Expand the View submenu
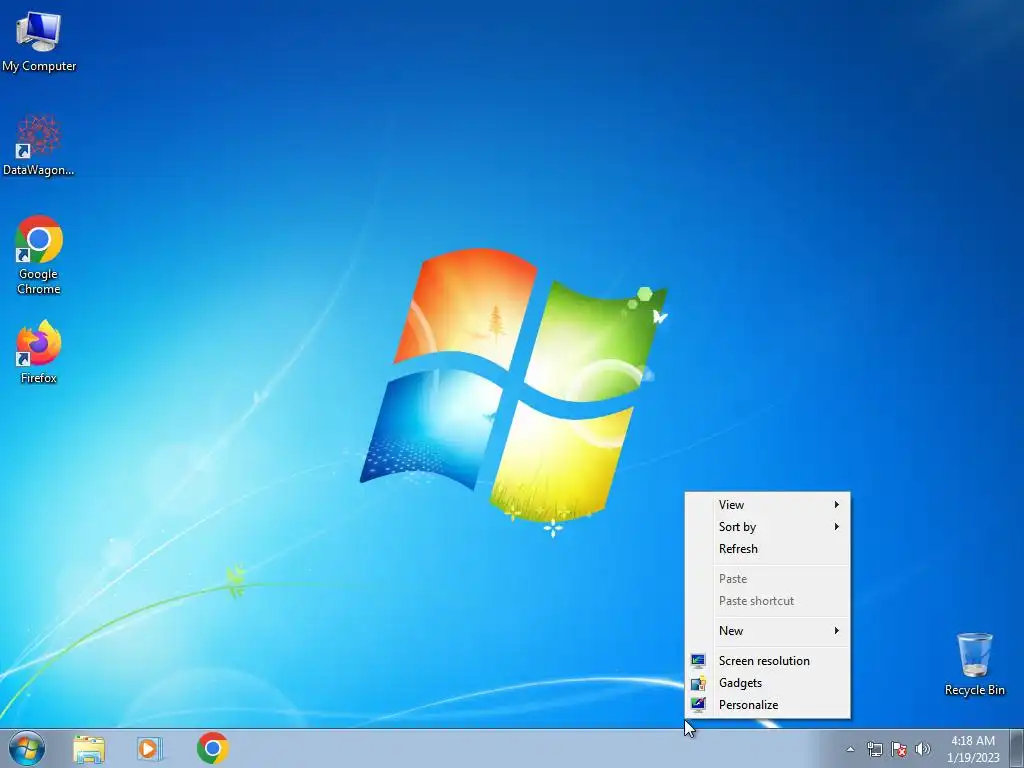Image resolution: width=1024 pixels, height=768 pixels. 767,505
